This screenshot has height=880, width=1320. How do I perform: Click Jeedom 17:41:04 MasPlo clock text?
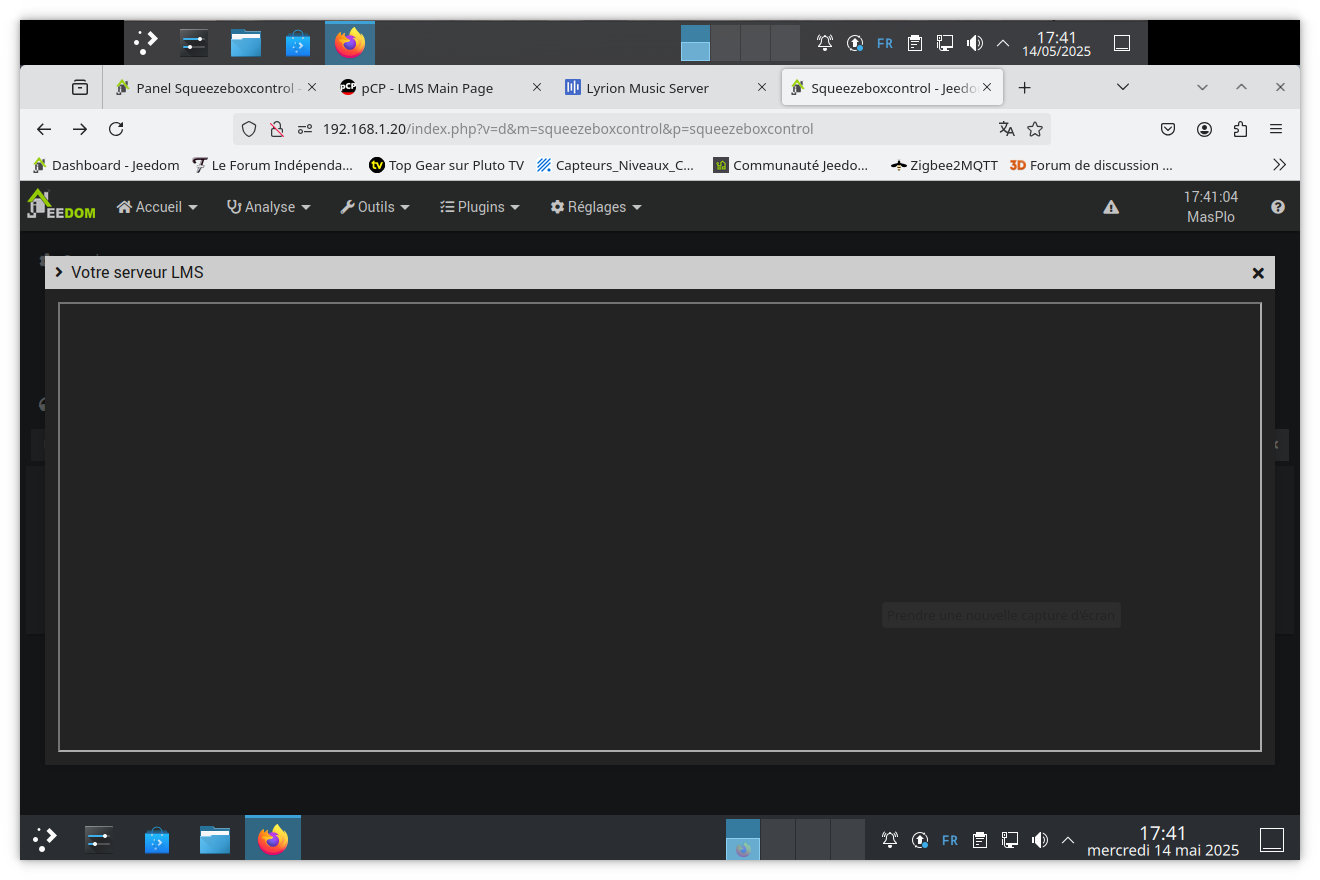(x=1211, y=207)
